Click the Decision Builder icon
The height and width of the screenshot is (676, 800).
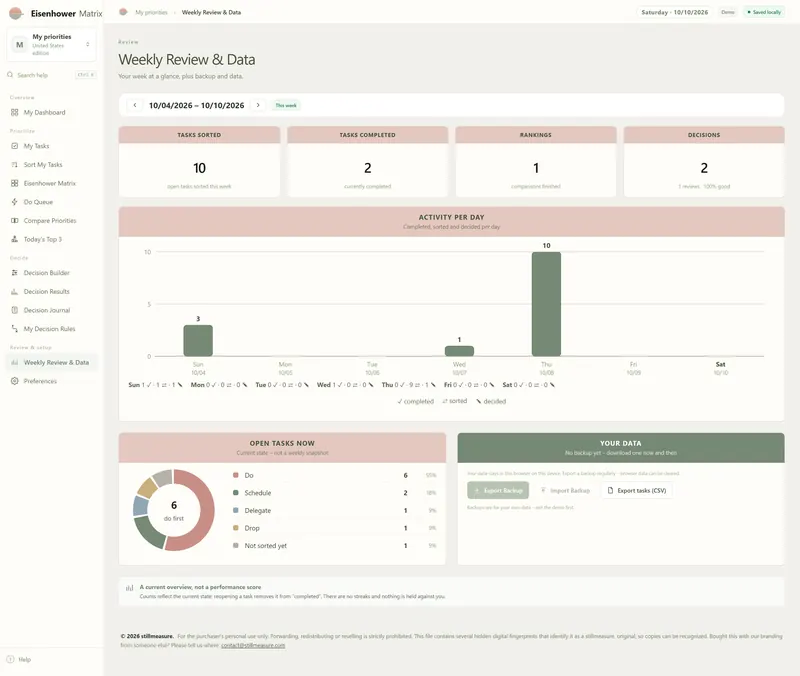pyautogui.click(x=14, y=273)
